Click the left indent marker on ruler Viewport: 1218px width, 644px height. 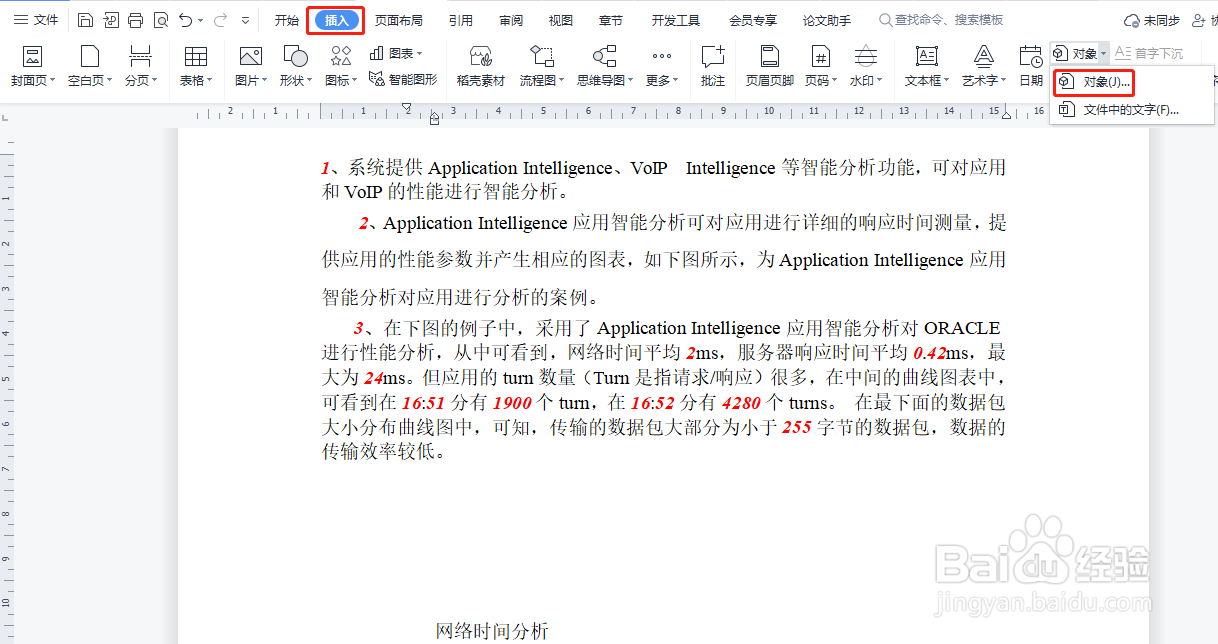coord(434,119)
